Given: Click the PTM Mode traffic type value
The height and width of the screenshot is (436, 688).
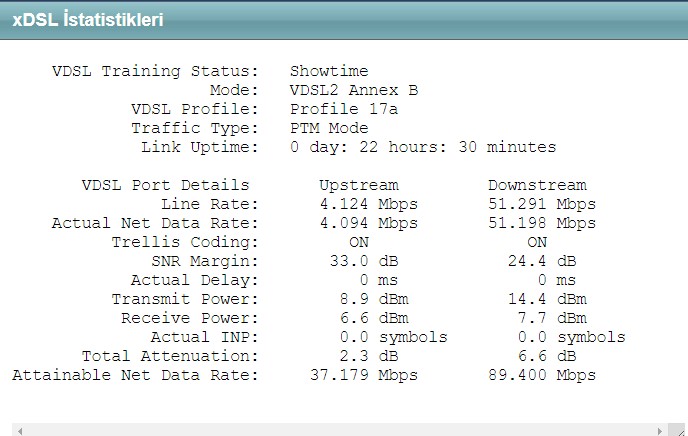Looking at the screenshot, I should 329,128.
